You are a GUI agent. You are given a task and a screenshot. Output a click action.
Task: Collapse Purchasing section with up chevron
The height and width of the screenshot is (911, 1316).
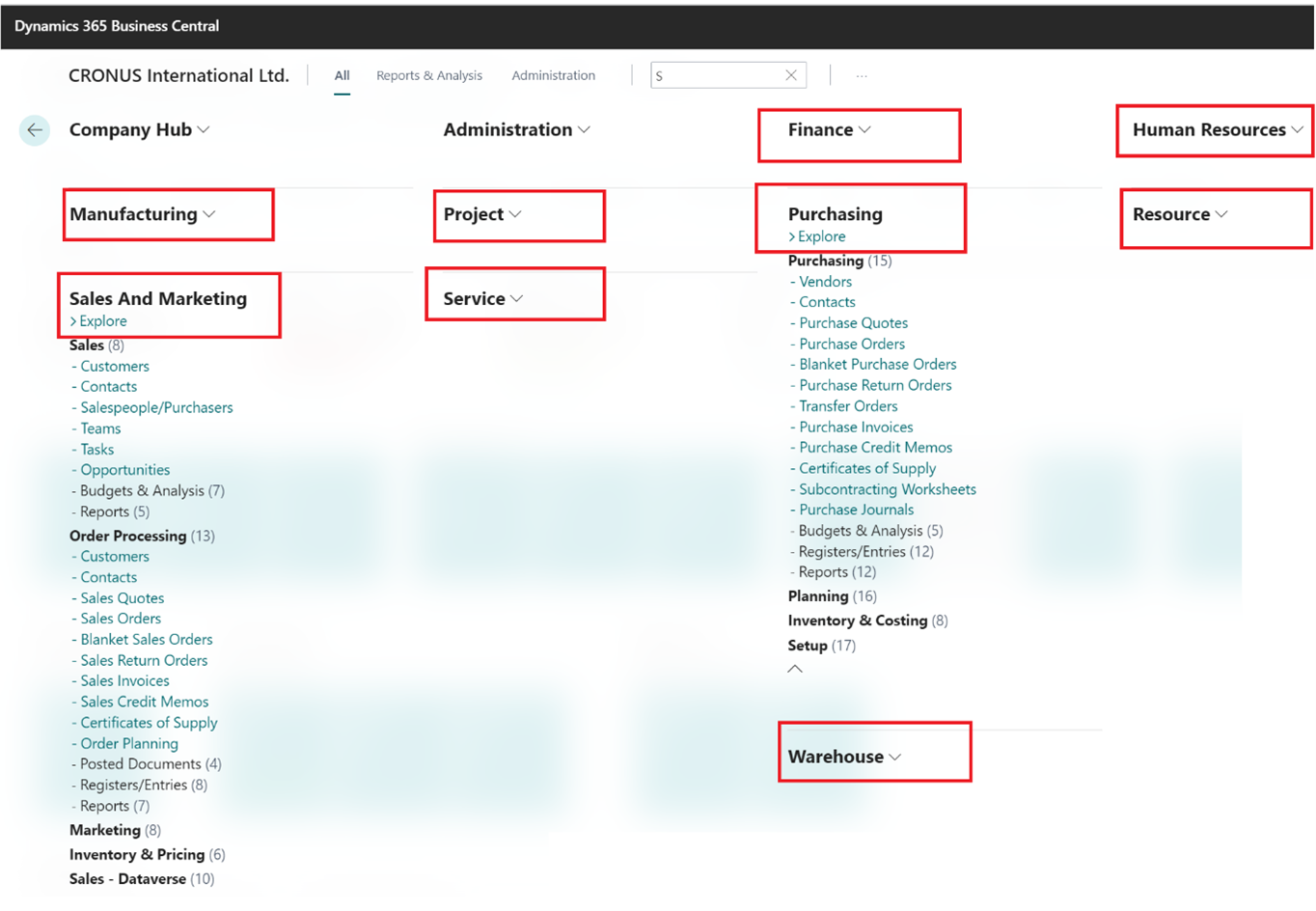pyautogui.click(x=795, y=669)
